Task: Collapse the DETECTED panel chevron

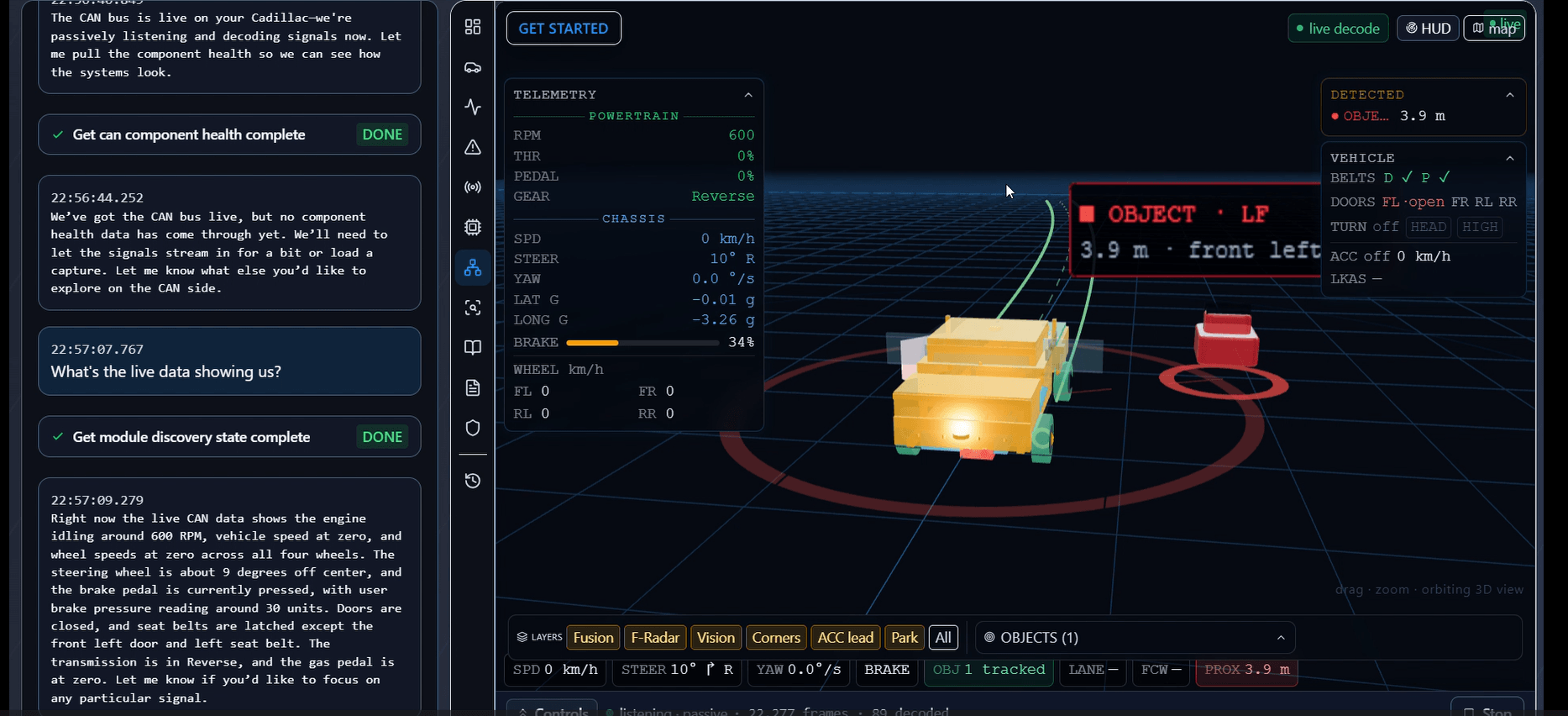Action: click(x=1510, y=95)
